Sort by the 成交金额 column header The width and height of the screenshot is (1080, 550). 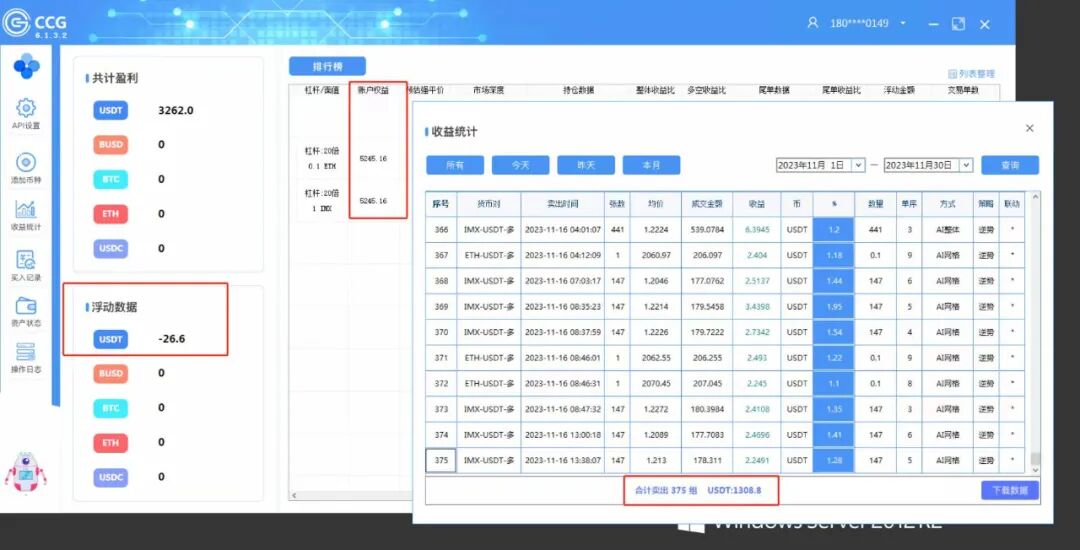point(707,204)
